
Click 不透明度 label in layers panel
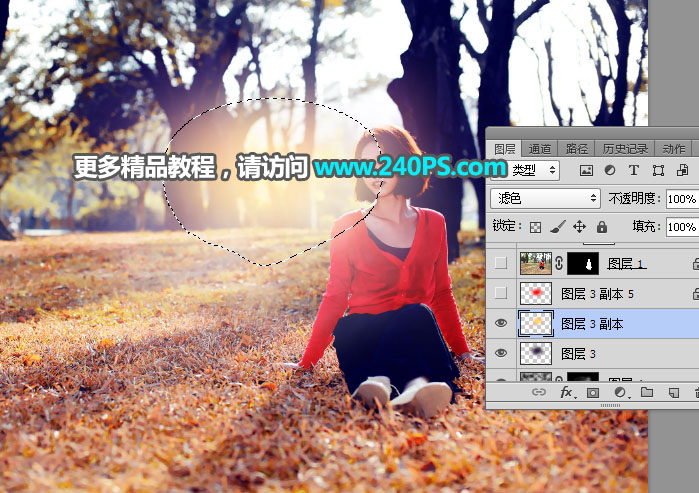[635, 198]
